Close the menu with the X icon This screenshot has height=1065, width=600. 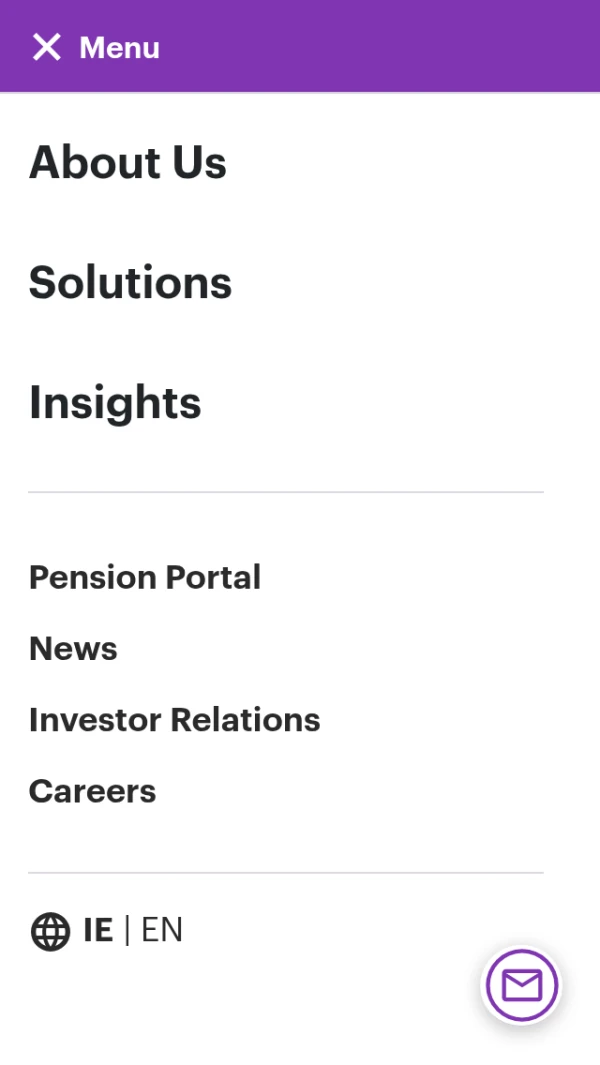tap(47, 48)
